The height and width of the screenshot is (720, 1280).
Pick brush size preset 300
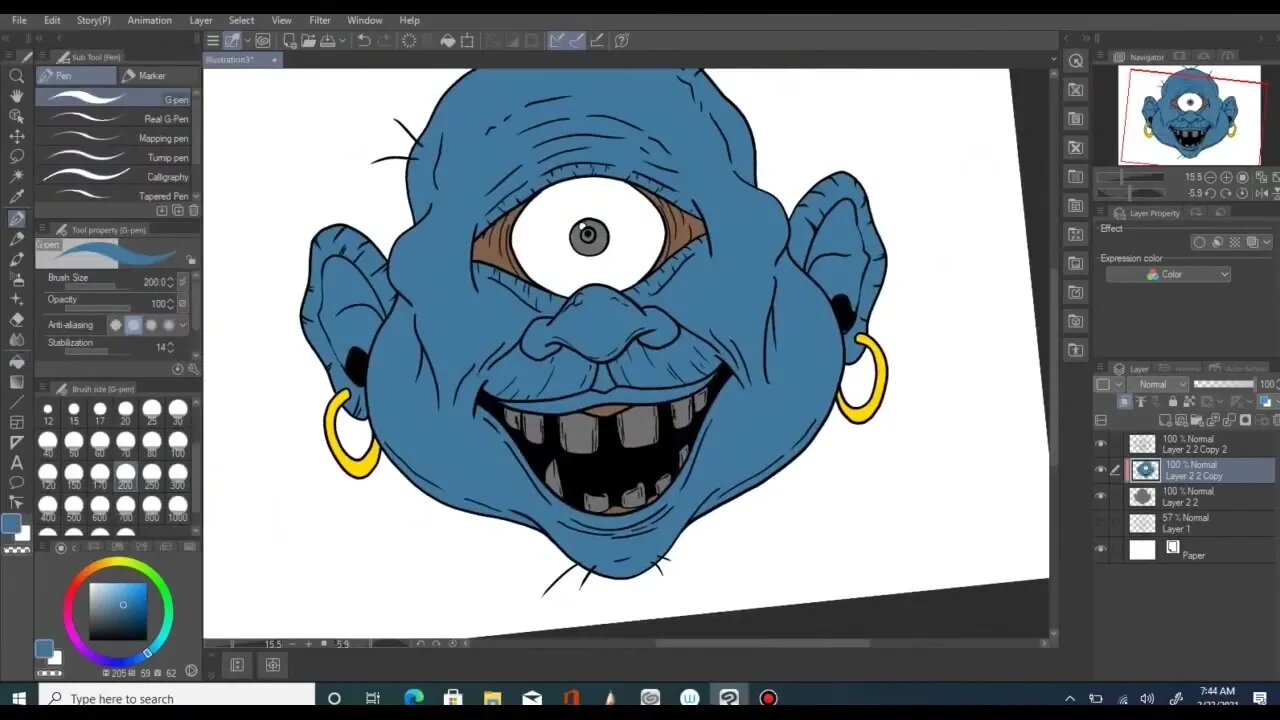(178, 476)
